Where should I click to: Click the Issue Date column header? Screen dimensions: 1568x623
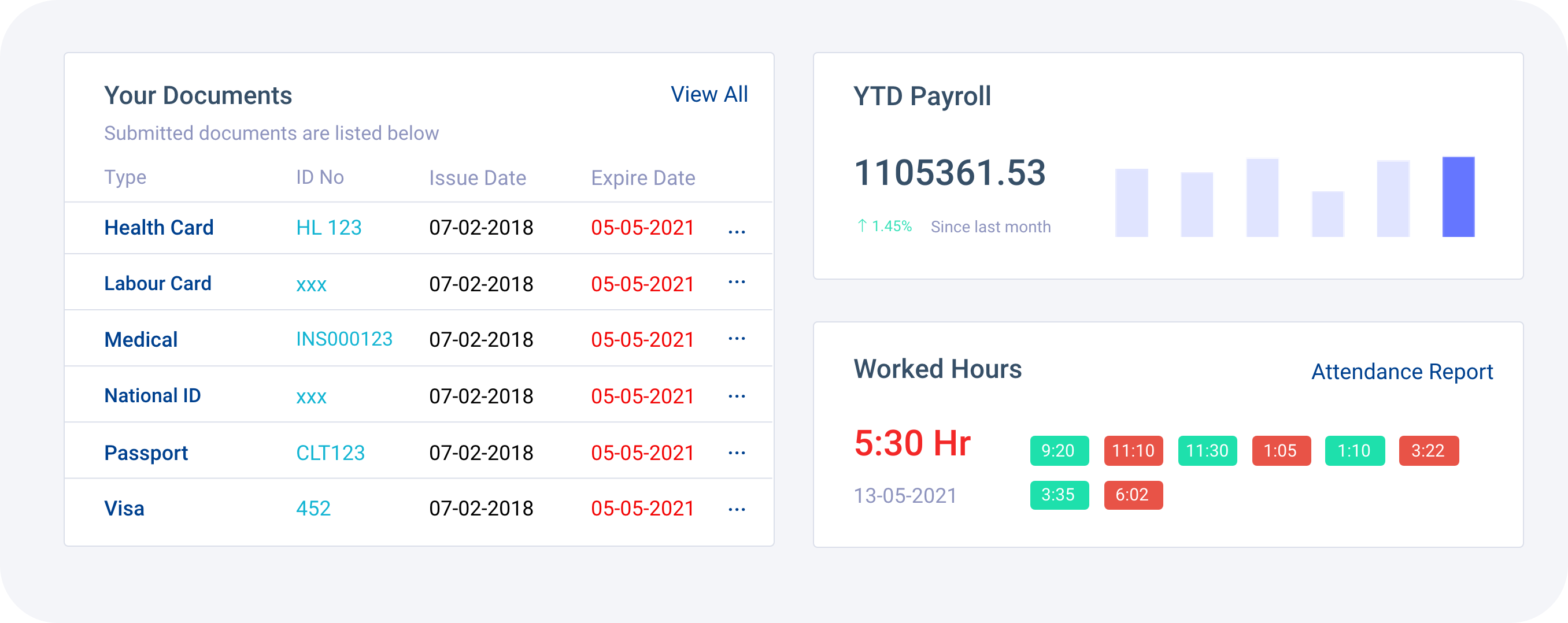477,177
